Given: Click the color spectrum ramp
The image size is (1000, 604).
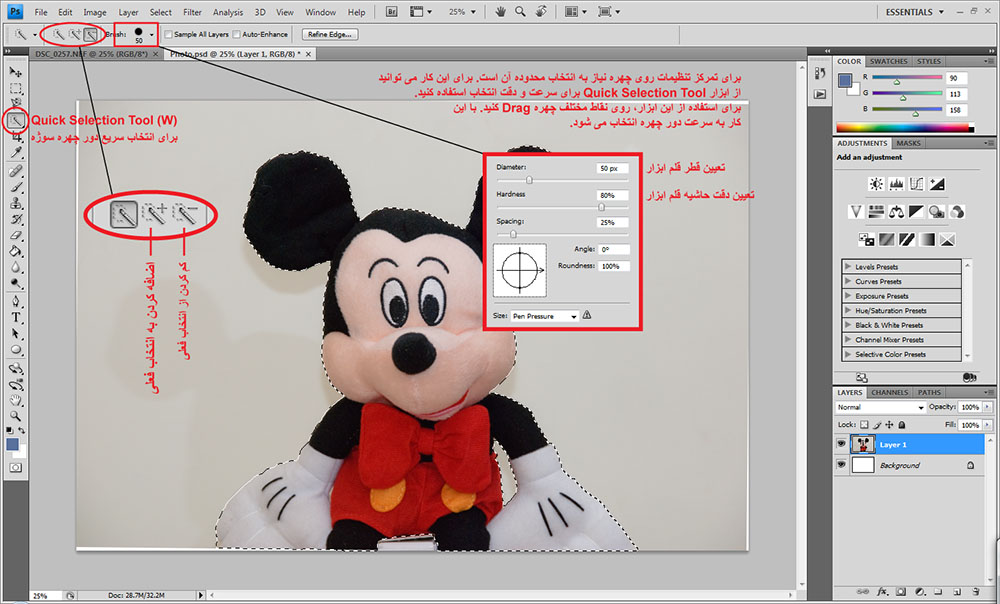Looking at the screenshot, I should point(904,128).
